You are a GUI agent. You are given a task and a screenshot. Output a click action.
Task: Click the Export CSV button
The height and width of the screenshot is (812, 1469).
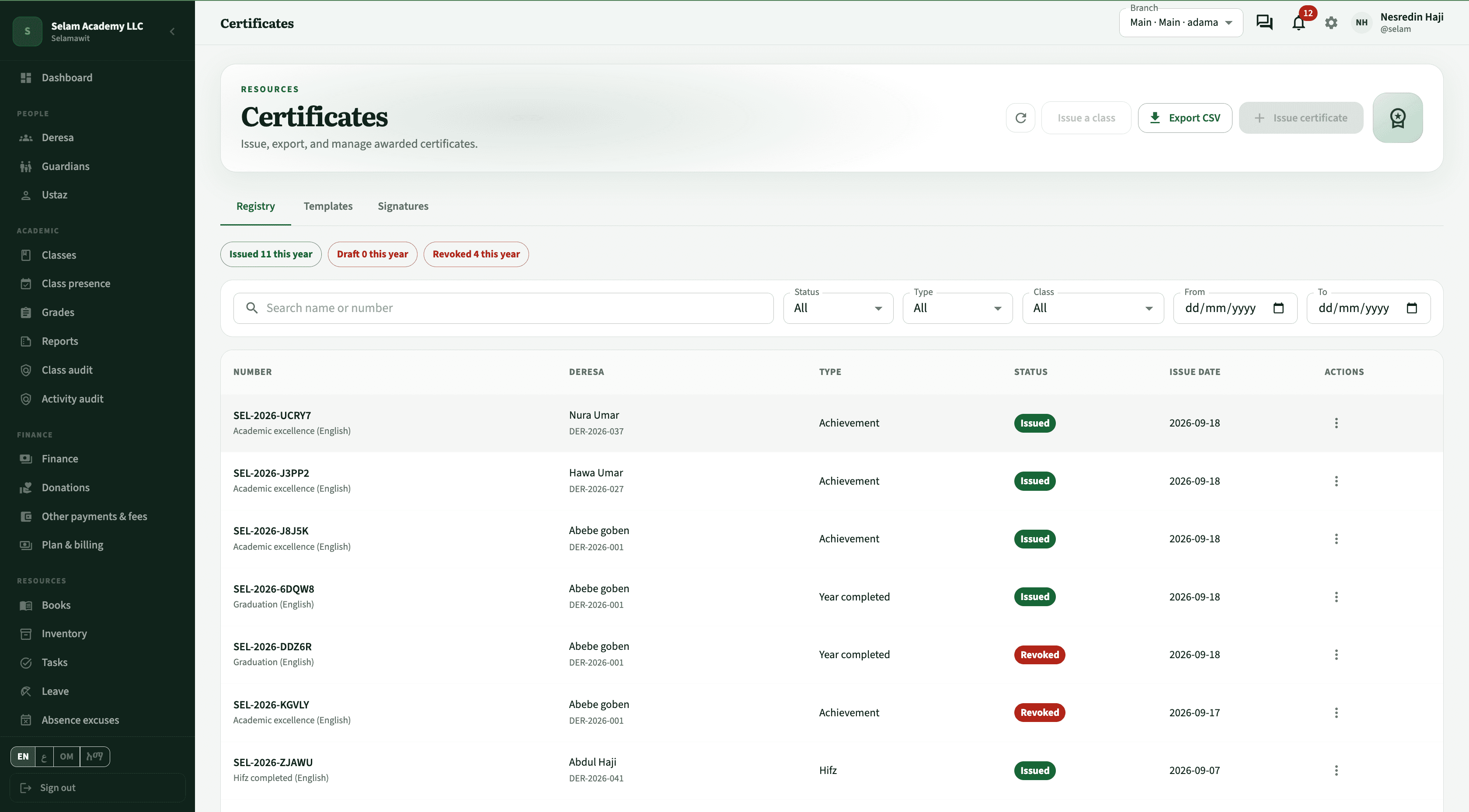tap(1184, 118)
